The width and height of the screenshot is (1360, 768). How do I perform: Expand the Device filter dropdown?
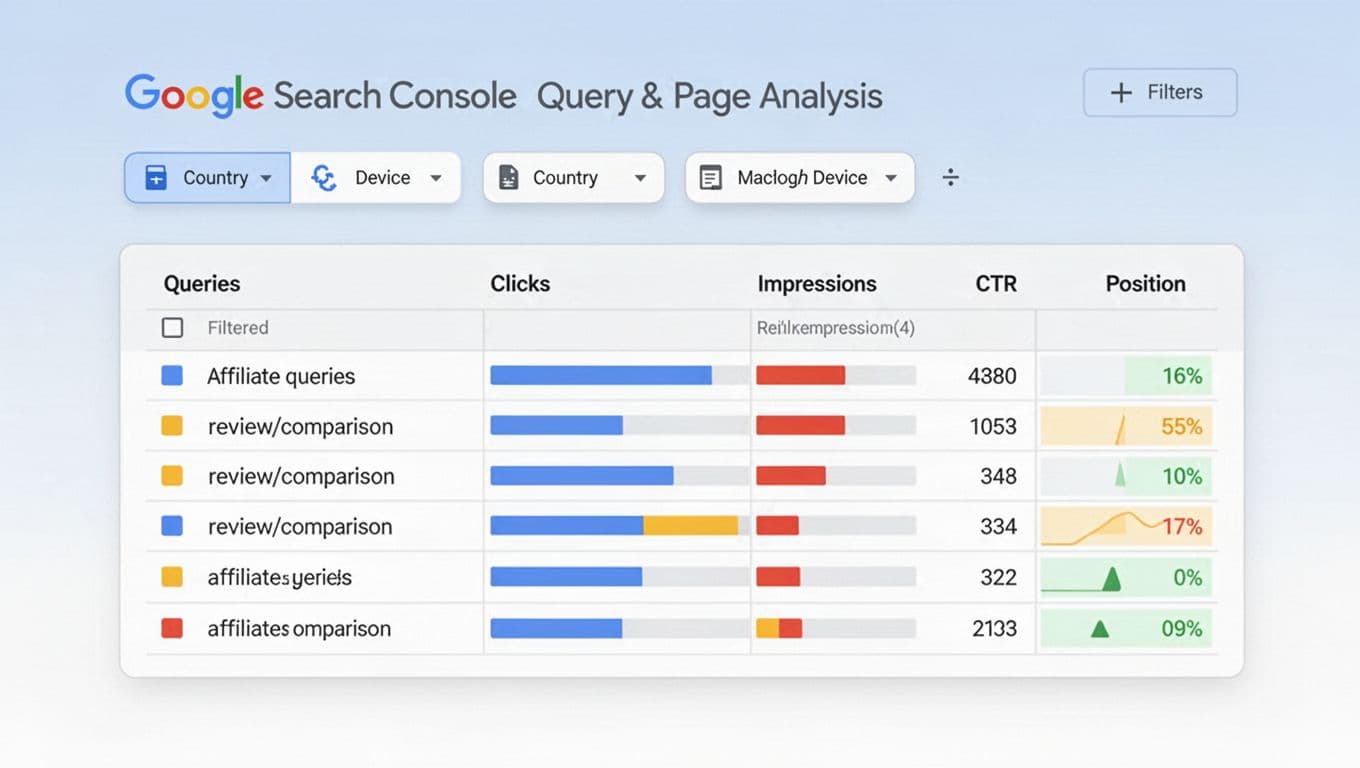tap(436, 177)
